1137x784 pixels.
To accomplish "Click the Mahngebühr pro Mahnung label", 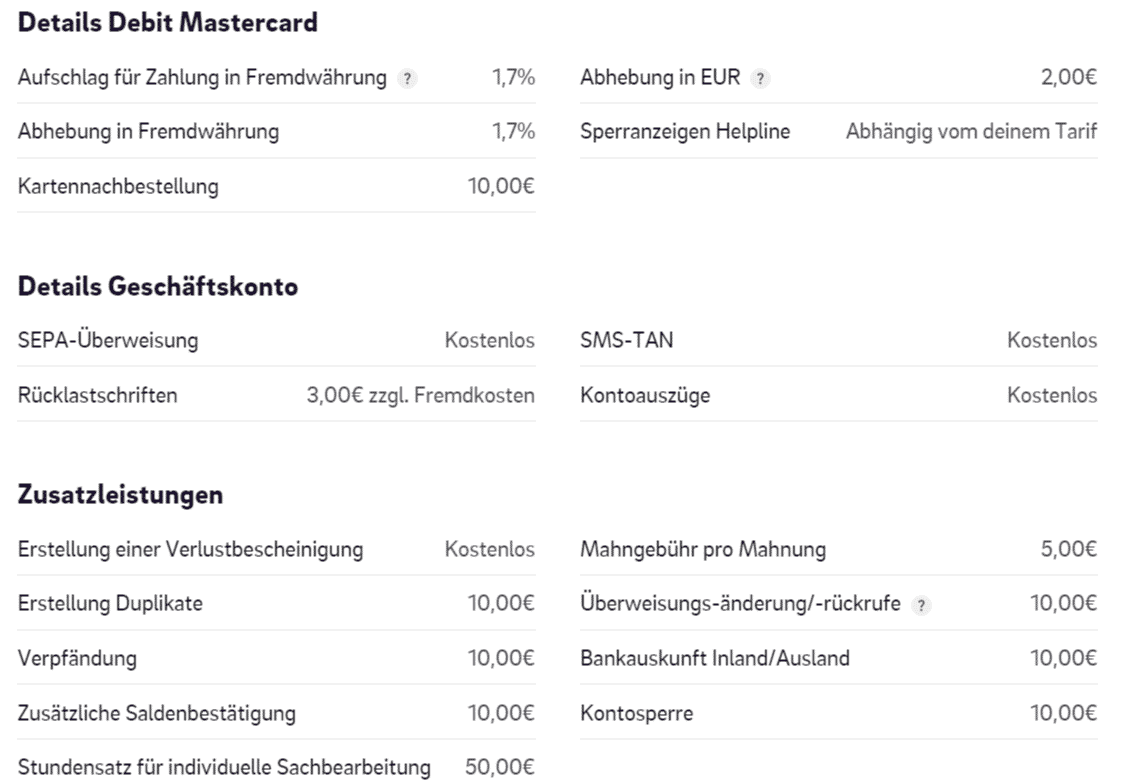I will (703, 549).
